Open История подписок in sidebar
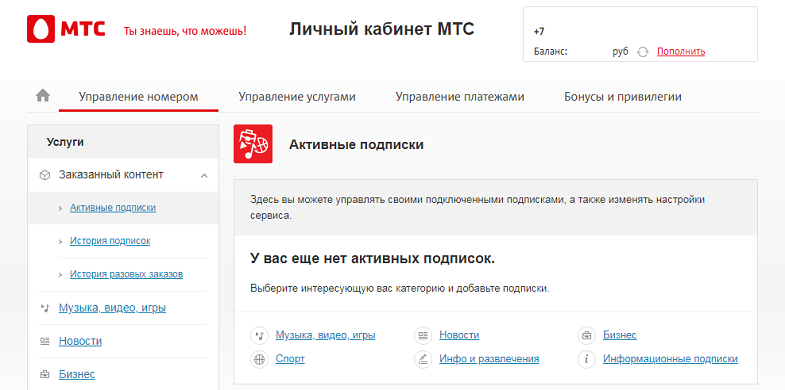 tap(110, 241)
